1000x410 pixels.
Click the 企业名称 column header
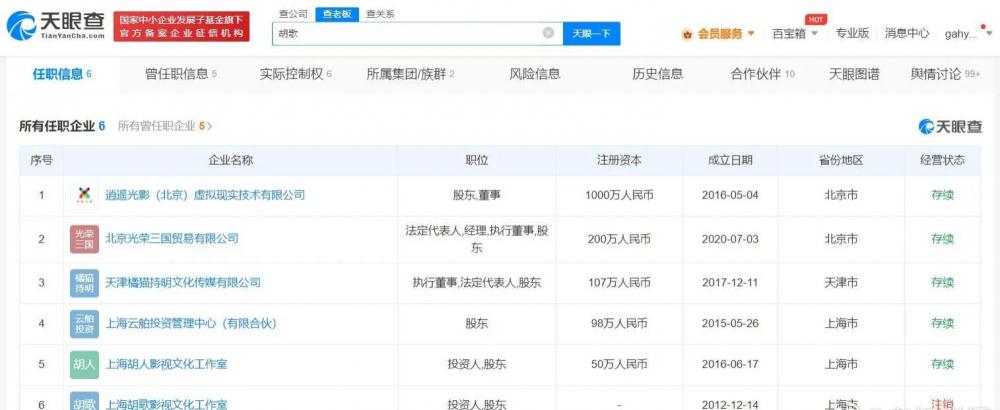[231, 161]
